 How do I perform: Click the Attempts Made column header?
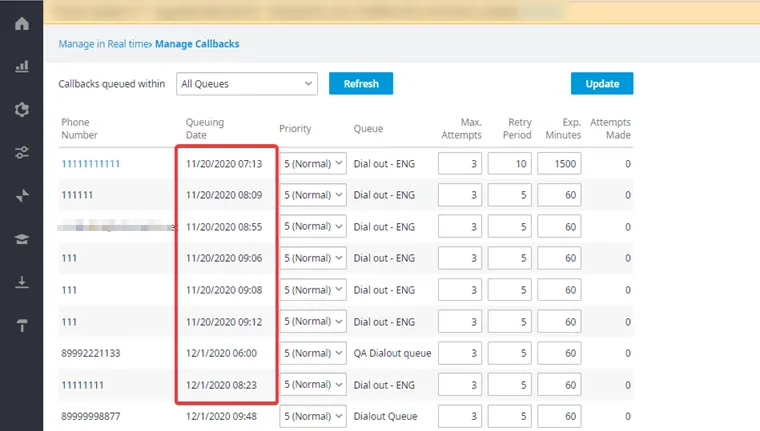[x=610, y=128]
